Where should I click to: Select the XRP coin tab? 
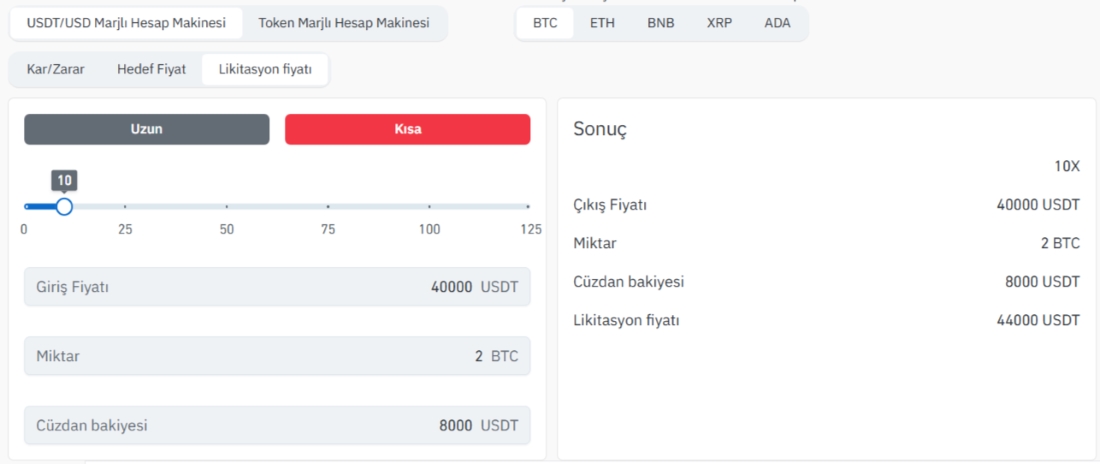click(x=720, y=23)
